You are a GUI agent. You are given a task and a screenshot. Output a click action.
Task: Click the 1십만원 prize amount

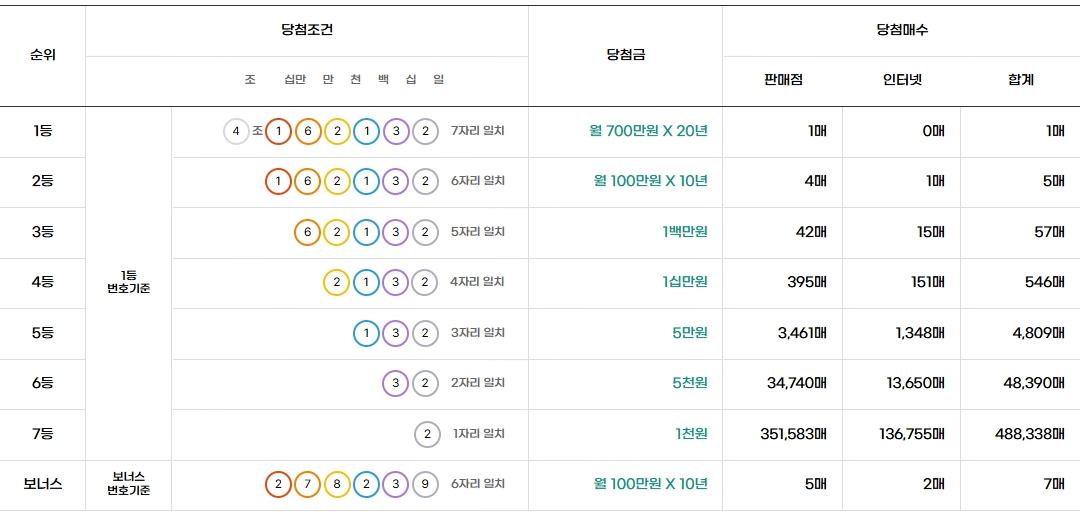(684, 282)
